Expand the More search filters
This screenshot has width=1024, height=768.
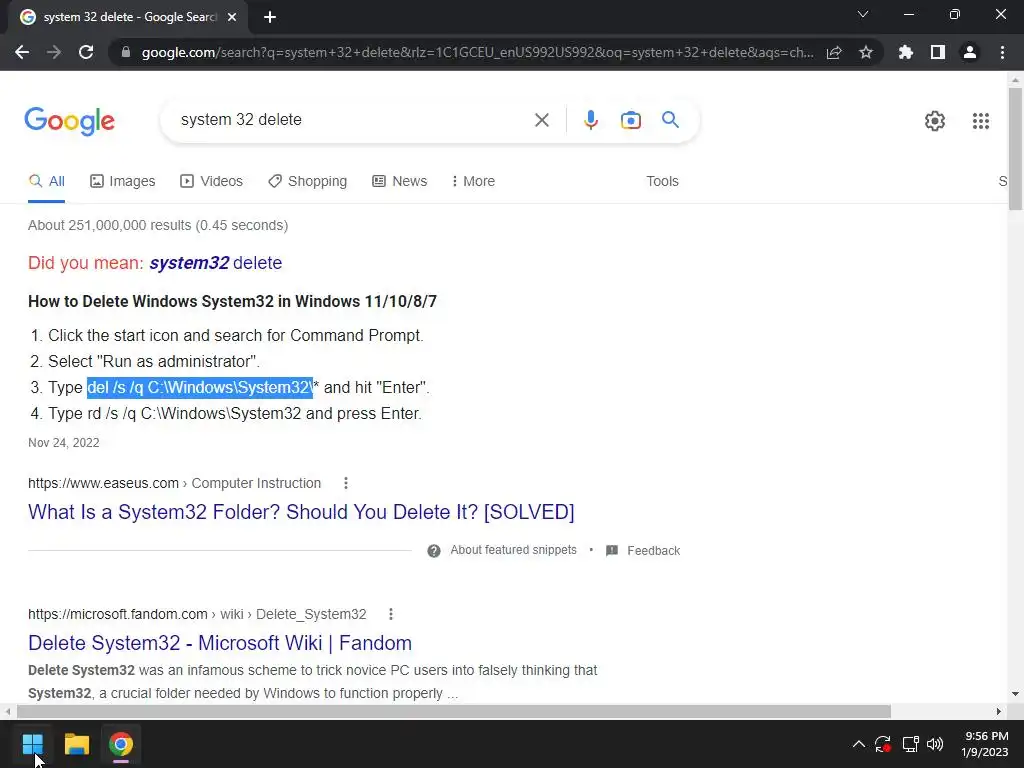coord(473,181)
